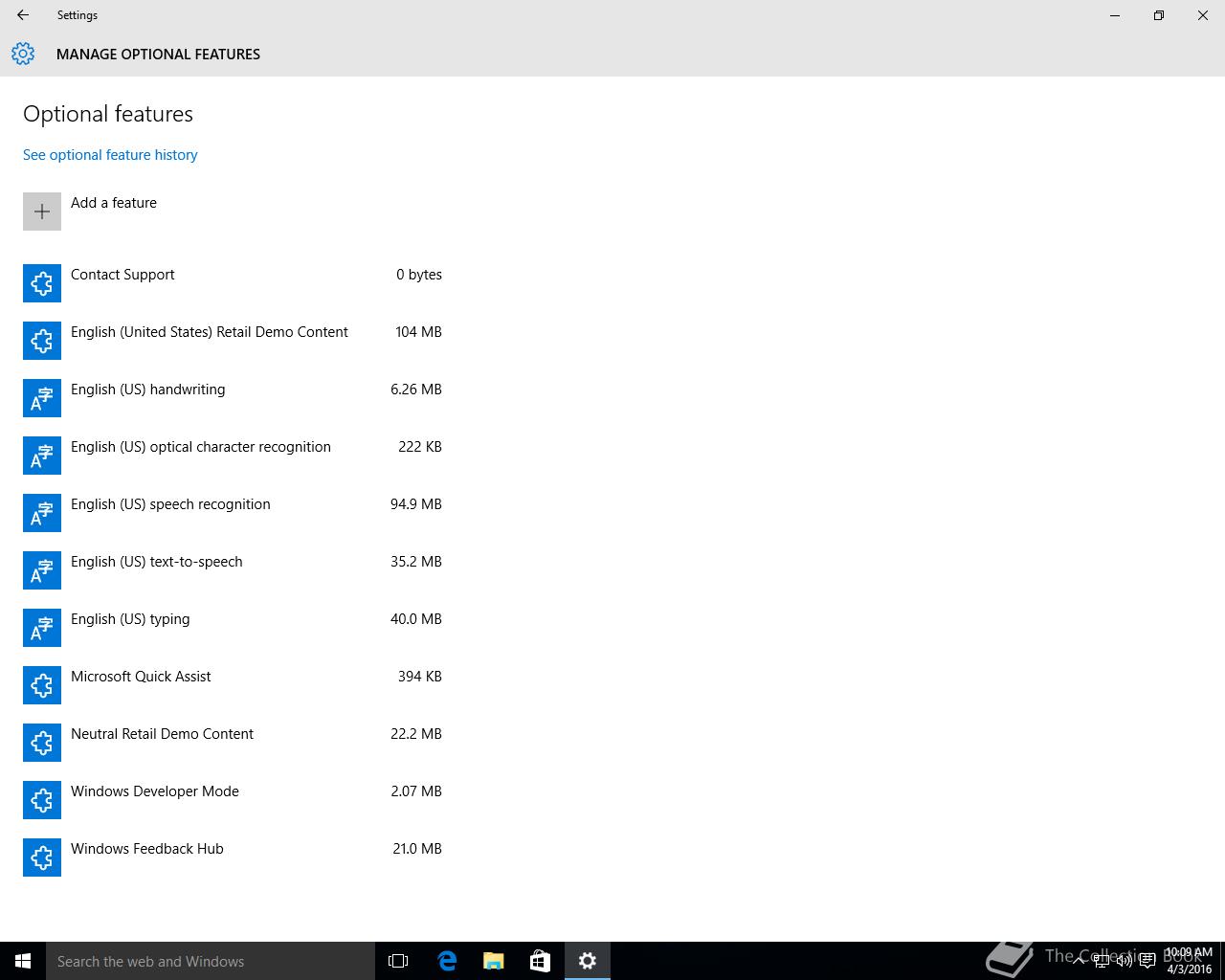Viewport: 1225px width, 980px height.
Task: Select the English (US) typing entry
Action: pos(130,619)
